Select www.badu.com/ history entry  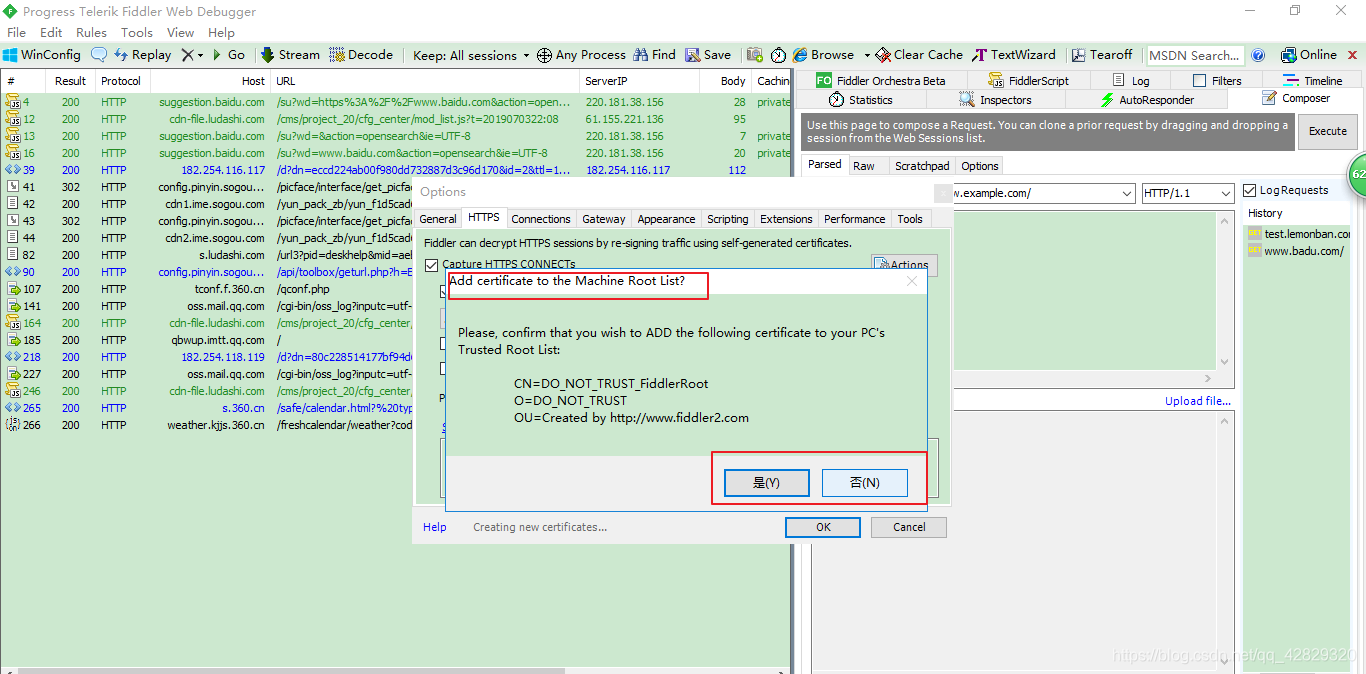click(1295, 251)
